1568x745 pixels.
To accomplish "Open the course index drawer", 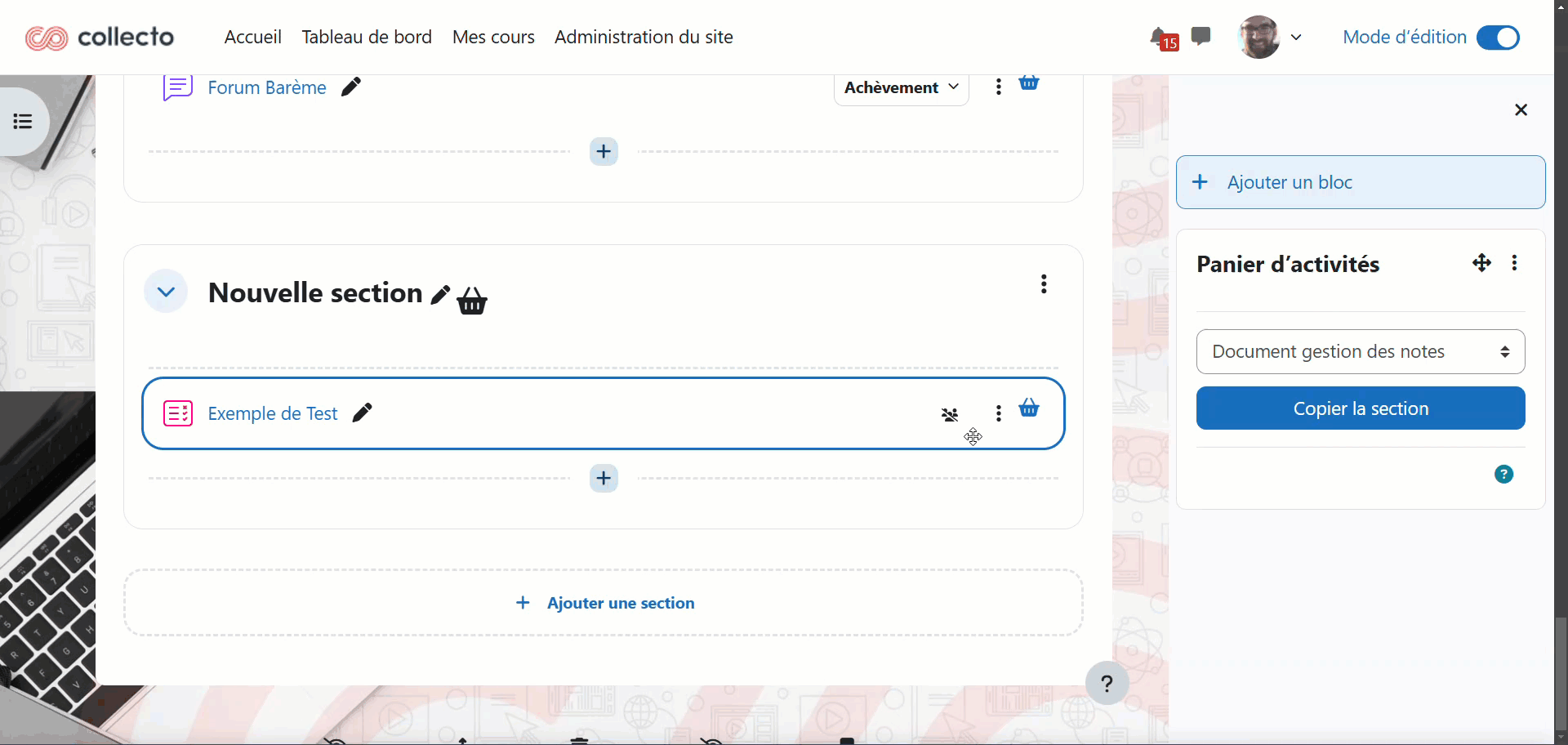I will [x=23, y=122].
